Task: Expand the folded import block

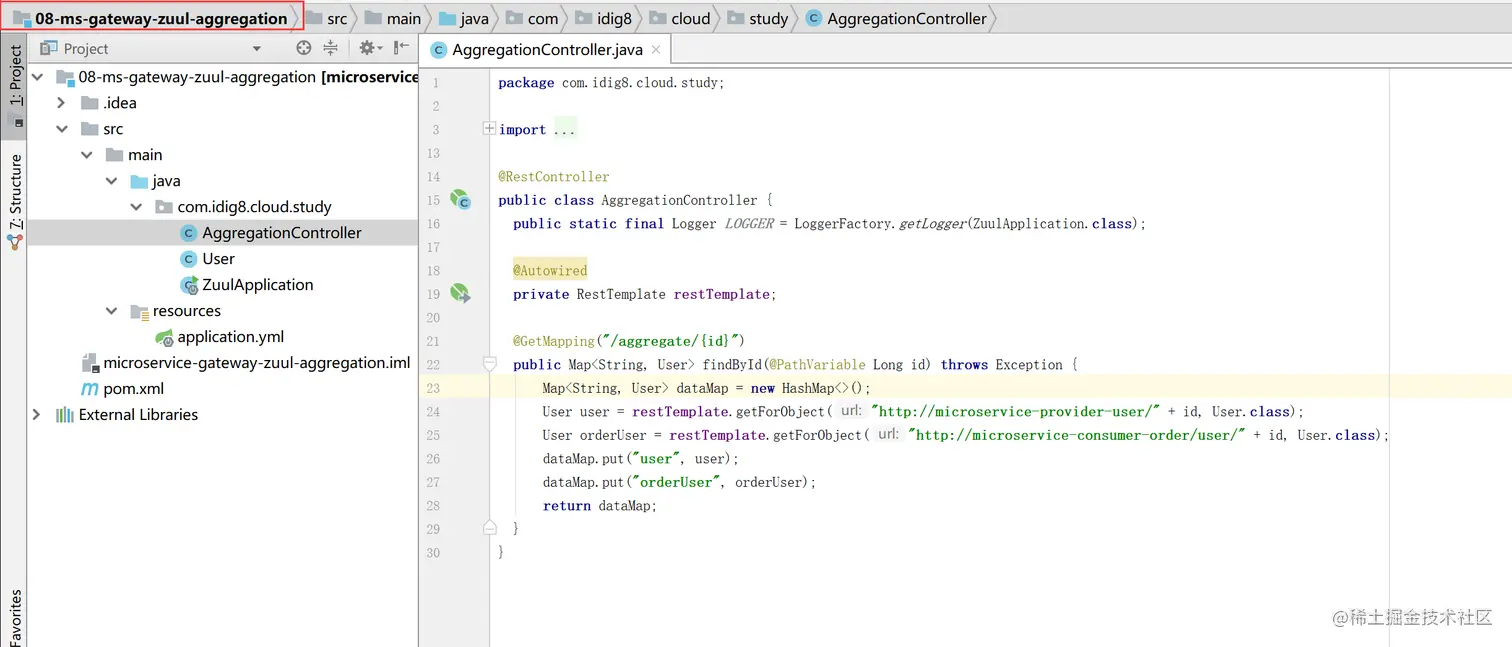Action: 489,129
